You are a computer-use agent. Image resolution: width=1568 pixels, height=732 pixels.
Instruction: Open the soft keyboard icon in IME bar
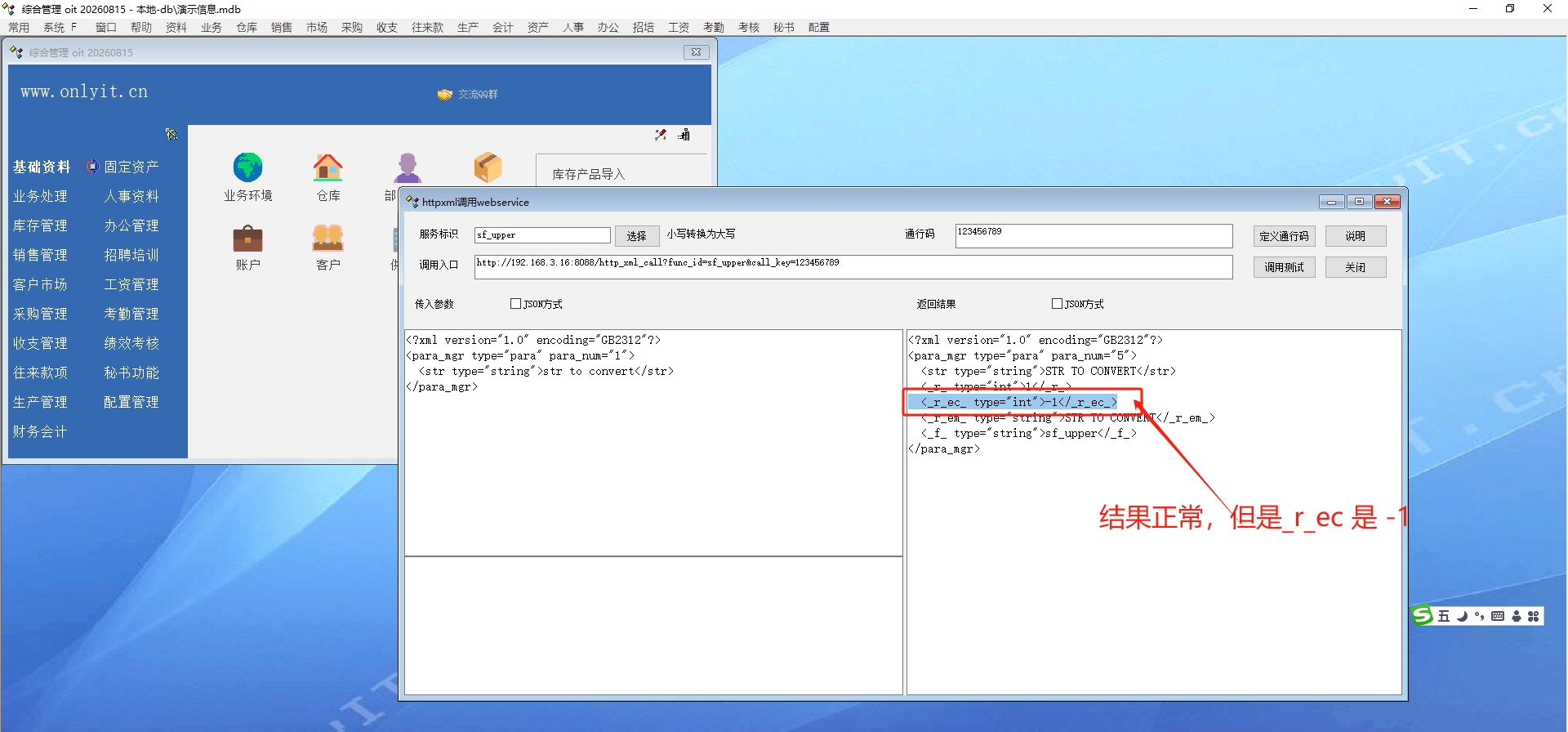coord(1498,616)
